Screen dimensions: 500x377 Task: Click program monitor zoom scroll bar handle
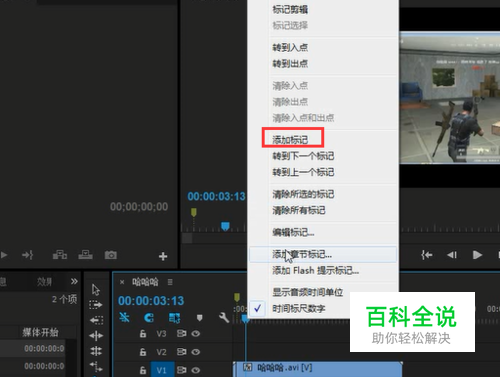[x=187, y=238]
